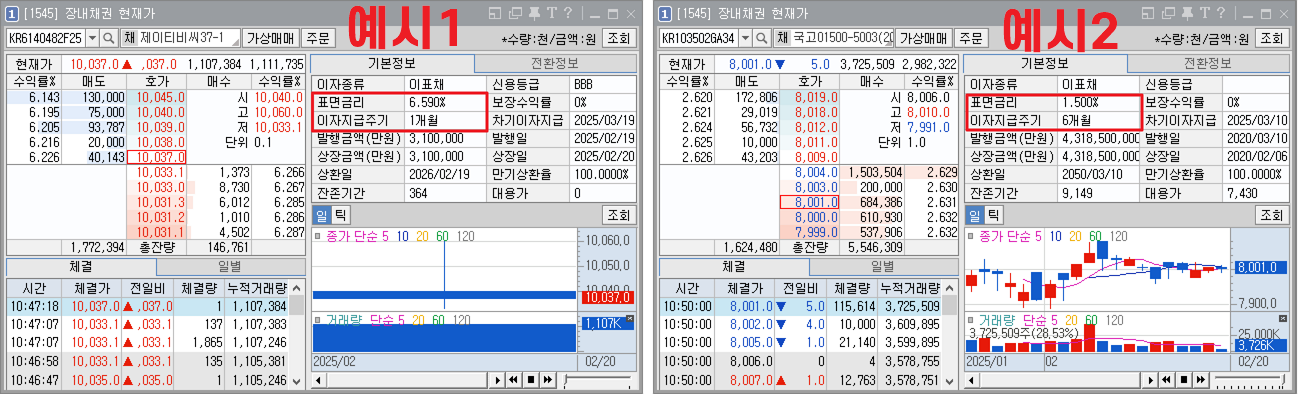The width and height of the screenshot is (1301, 394).
Task: Click the 8,001.0 boxed price in right order book
Action: (810, 202)
